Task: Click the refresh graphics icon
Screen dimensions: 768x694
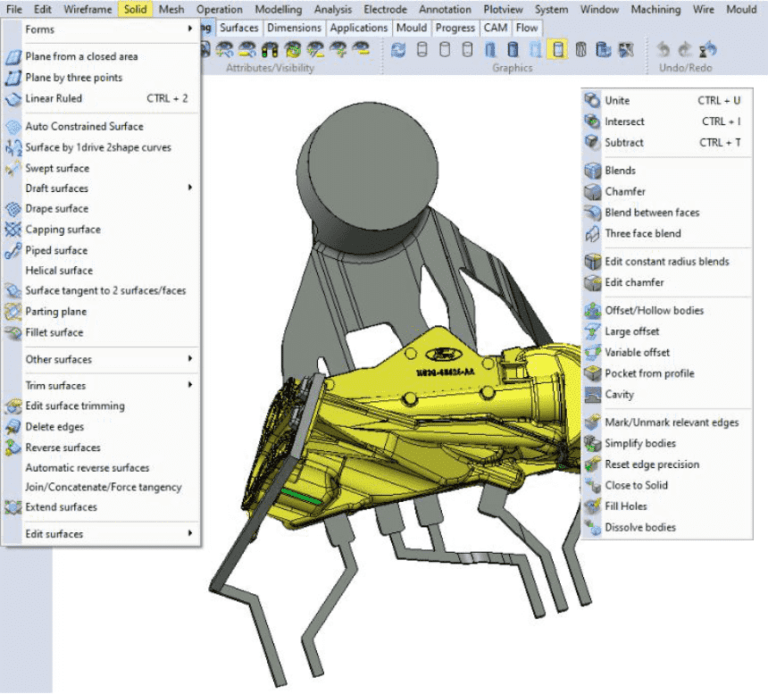Action: [398, 49]
